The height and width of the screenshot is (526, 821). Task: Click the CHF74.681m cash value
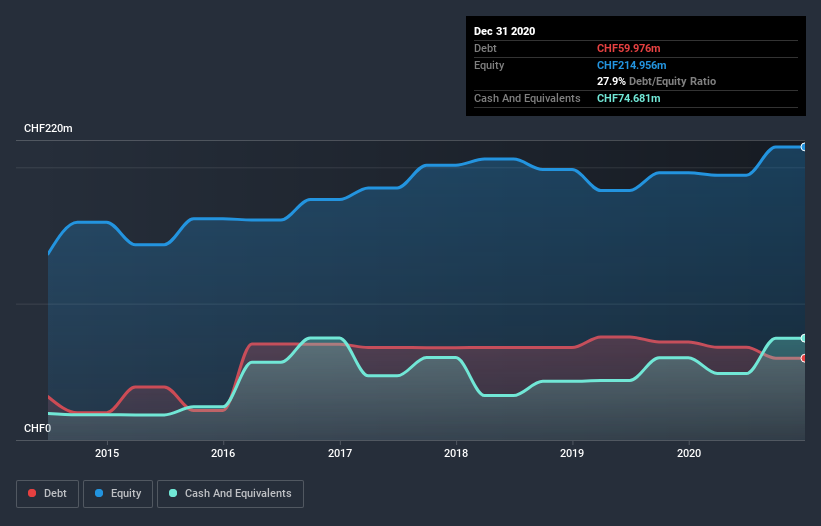pyautogui.click(x=628, y=98)
